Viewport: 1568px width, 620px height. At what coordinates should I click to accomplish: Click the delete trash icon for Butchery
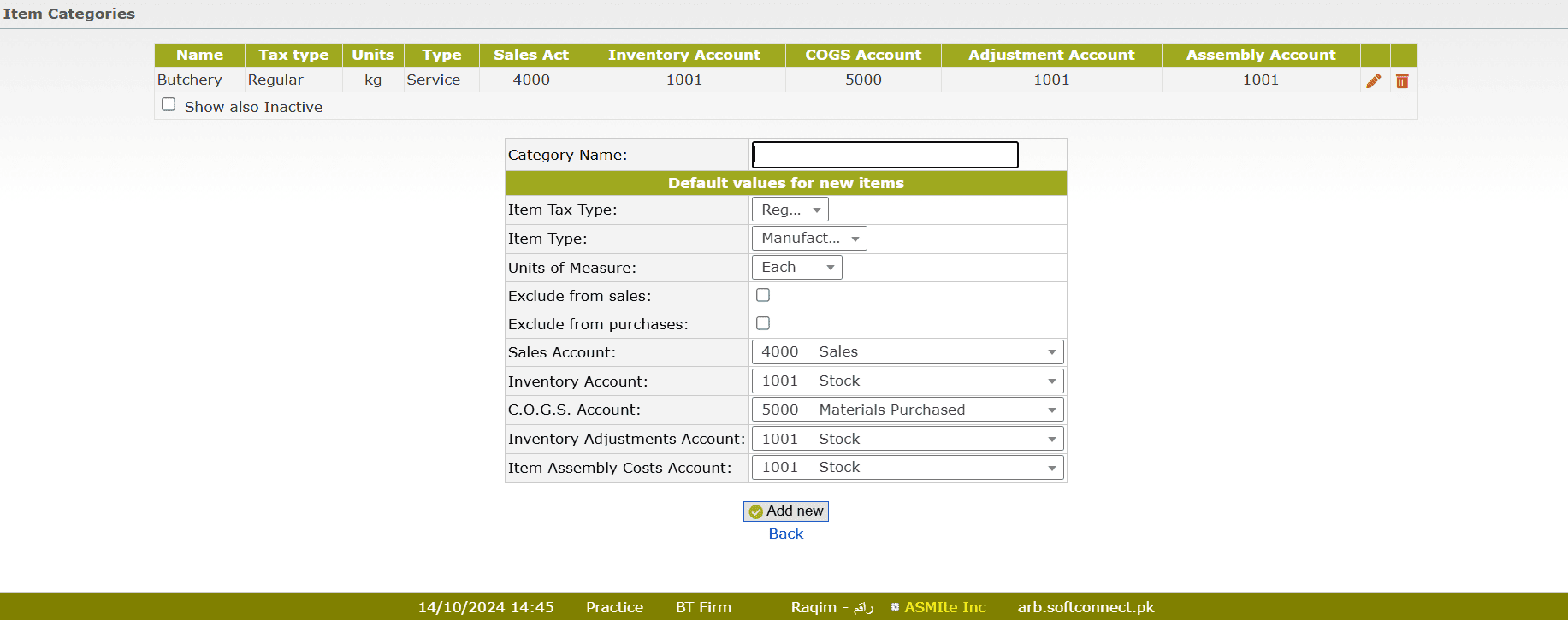pos(1402,80)
